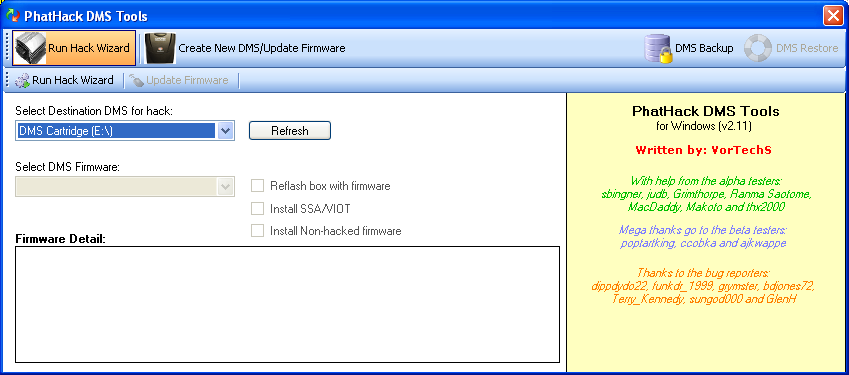
Task: Click the locked database DMS Backup icon
Action: [658, 48]
